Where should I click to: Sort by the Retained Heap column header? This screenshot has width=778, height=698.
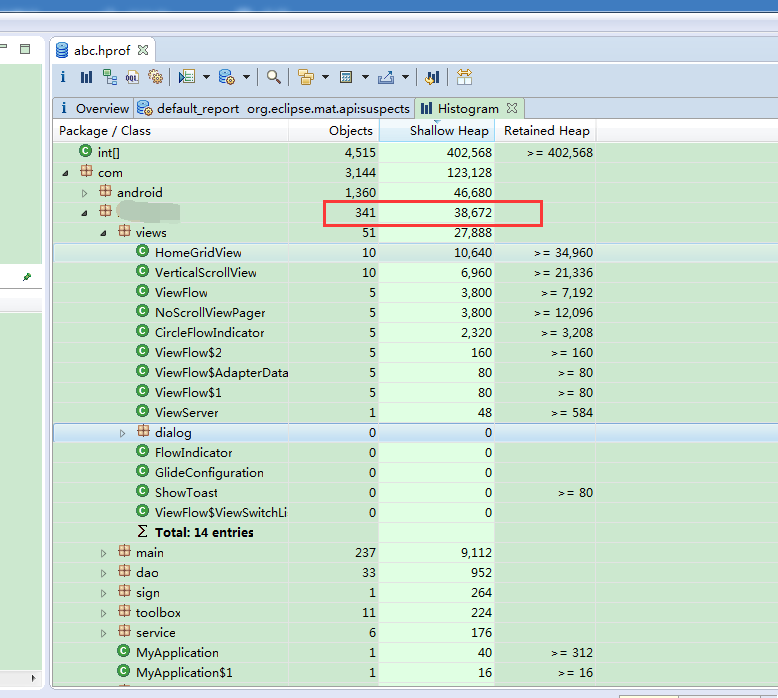(546, 131)
